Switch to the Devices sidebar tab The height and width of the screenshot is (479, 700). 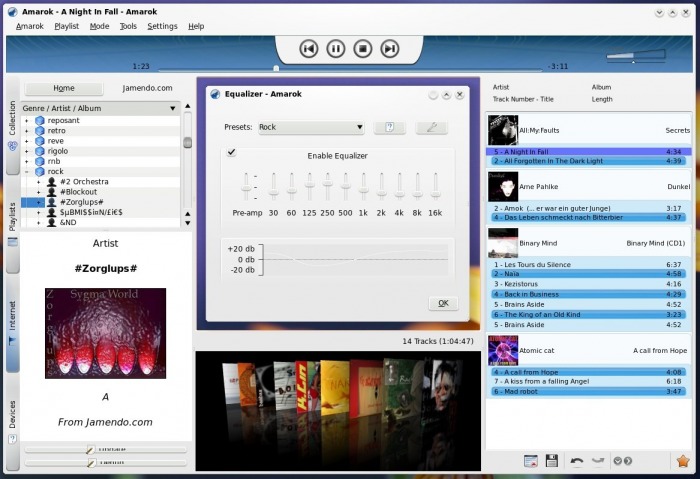click(x=12, y=422)
